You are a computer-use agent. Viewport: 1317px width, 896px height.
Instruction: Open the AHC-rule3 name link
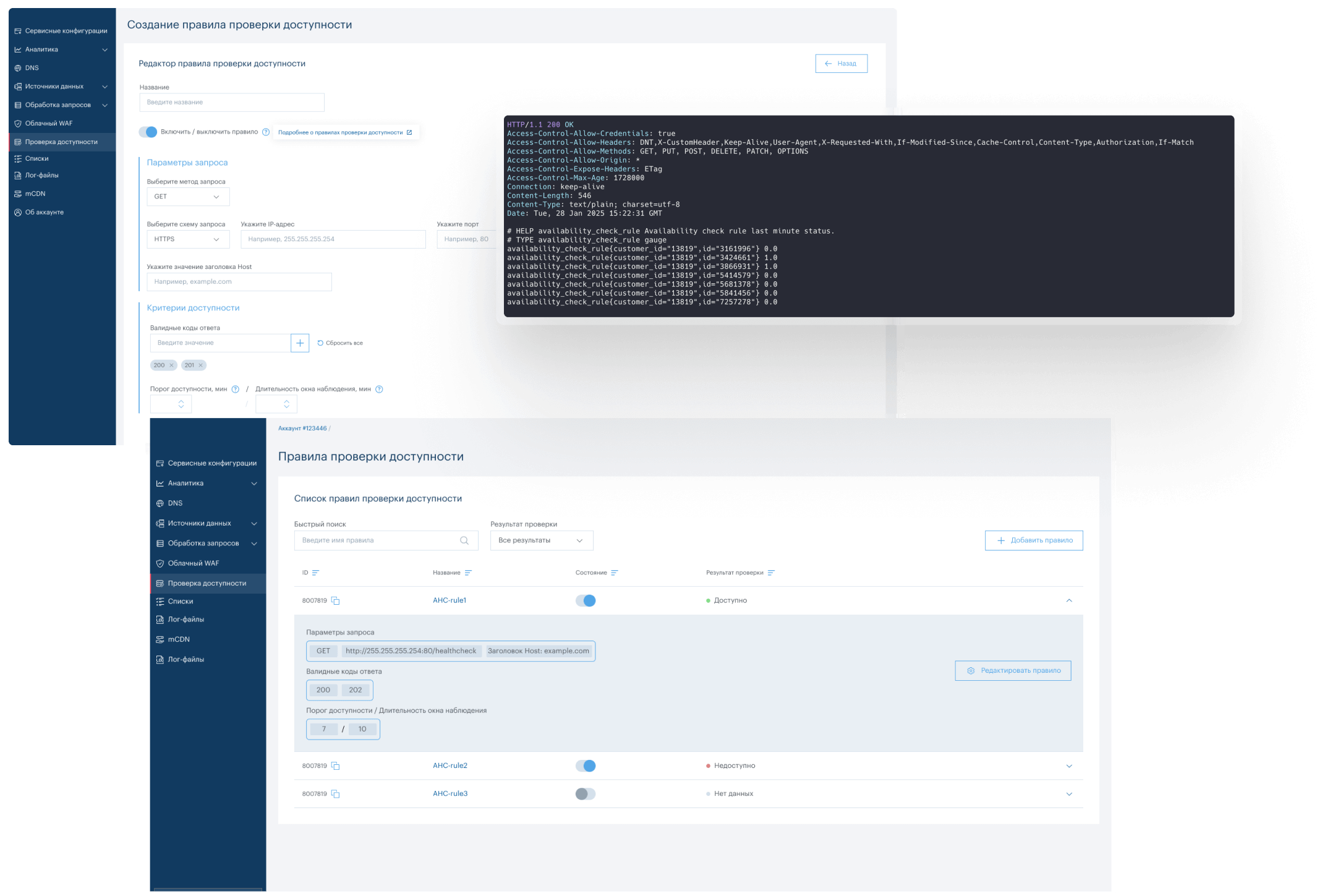click(x=450, y=793)
